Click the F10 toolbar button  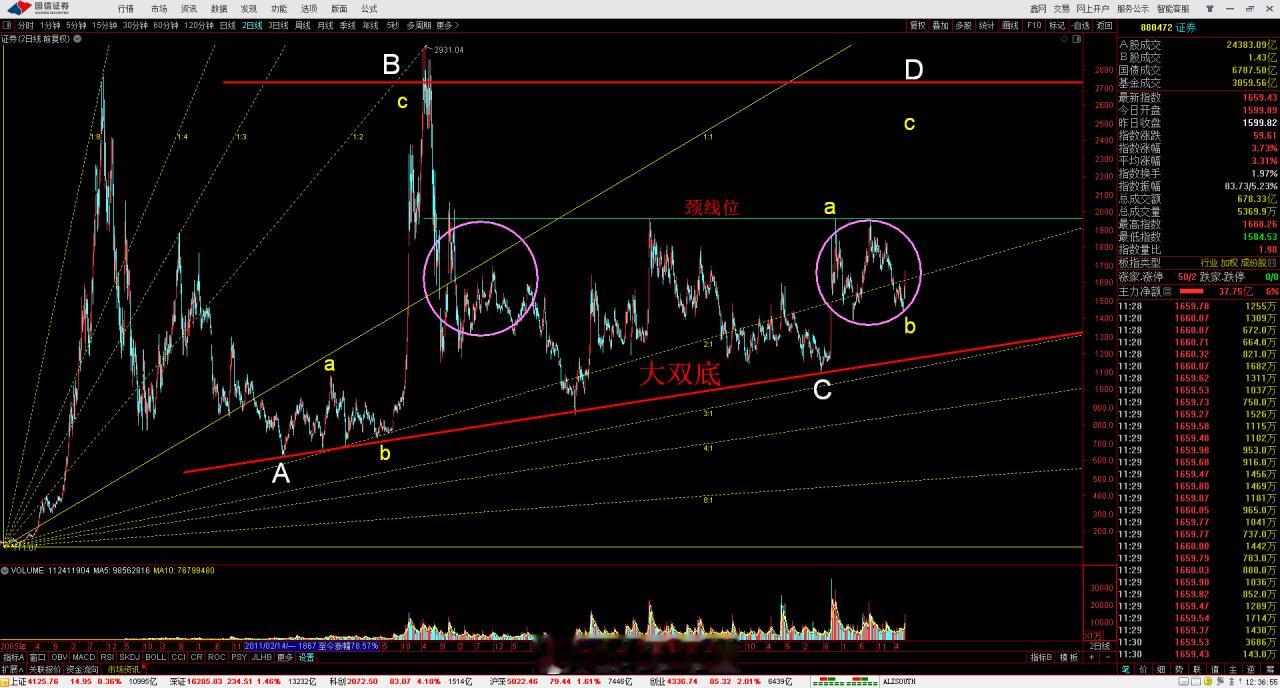pyautogui.click(x=1034, y=25)
